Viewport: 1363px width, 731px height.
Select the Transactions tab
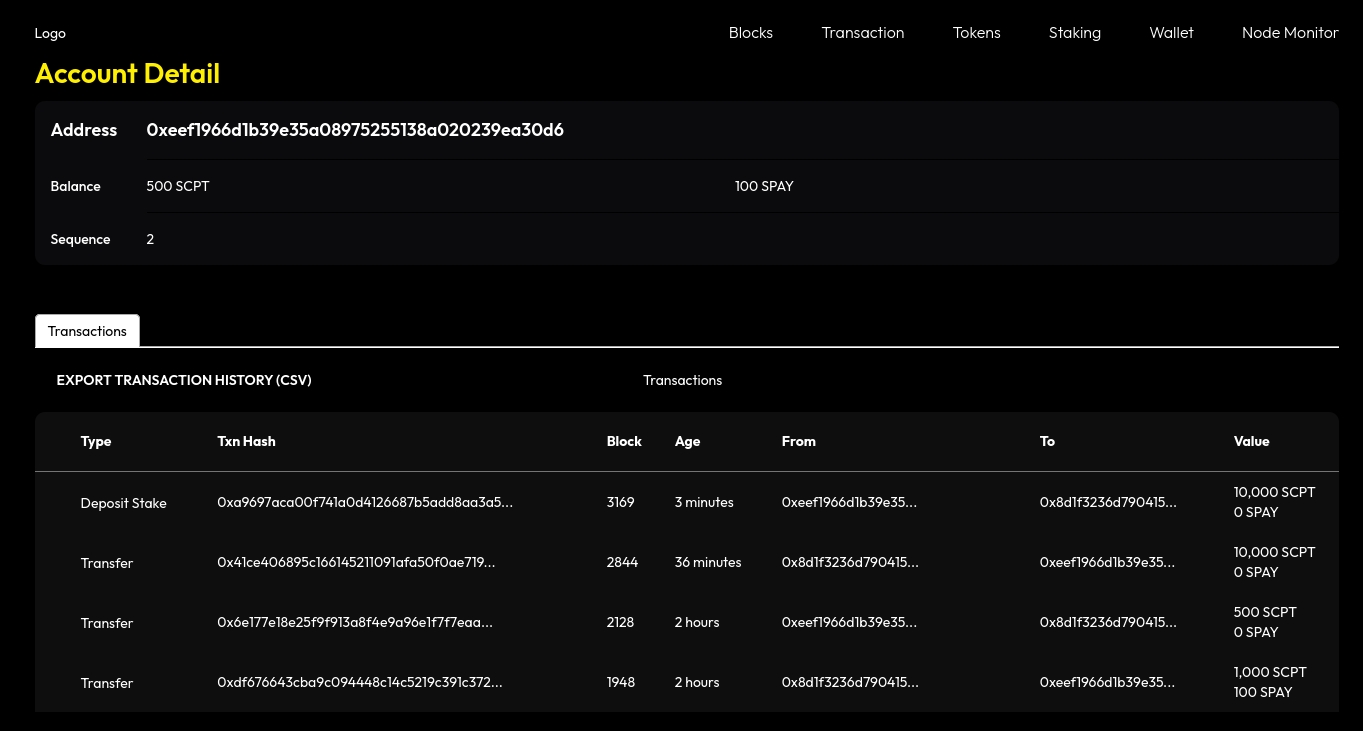(x=87, y=331)
